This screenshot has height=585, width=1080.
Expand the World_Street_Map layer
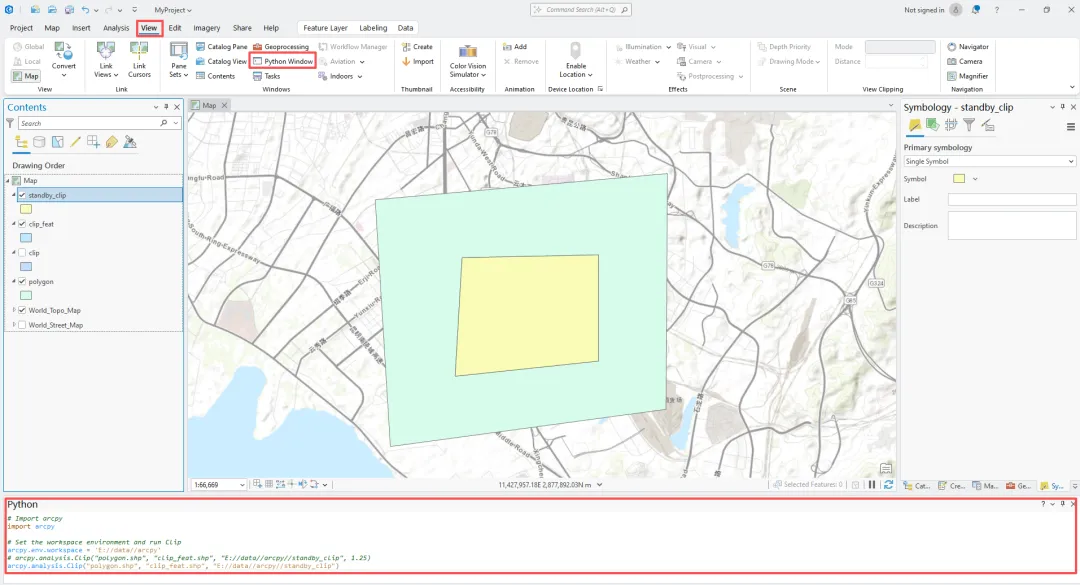click(x=14, y=325)
